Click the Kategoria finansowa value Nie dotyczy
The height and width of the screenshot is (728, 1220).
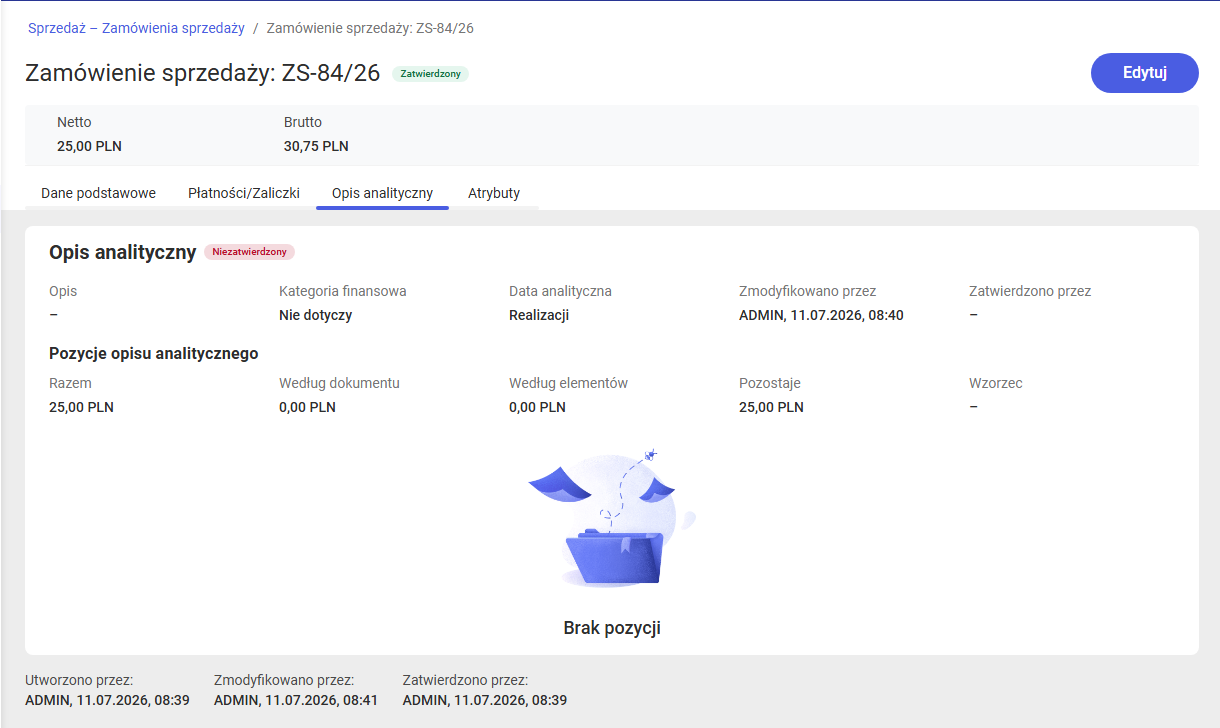click(x=315, y=315)
